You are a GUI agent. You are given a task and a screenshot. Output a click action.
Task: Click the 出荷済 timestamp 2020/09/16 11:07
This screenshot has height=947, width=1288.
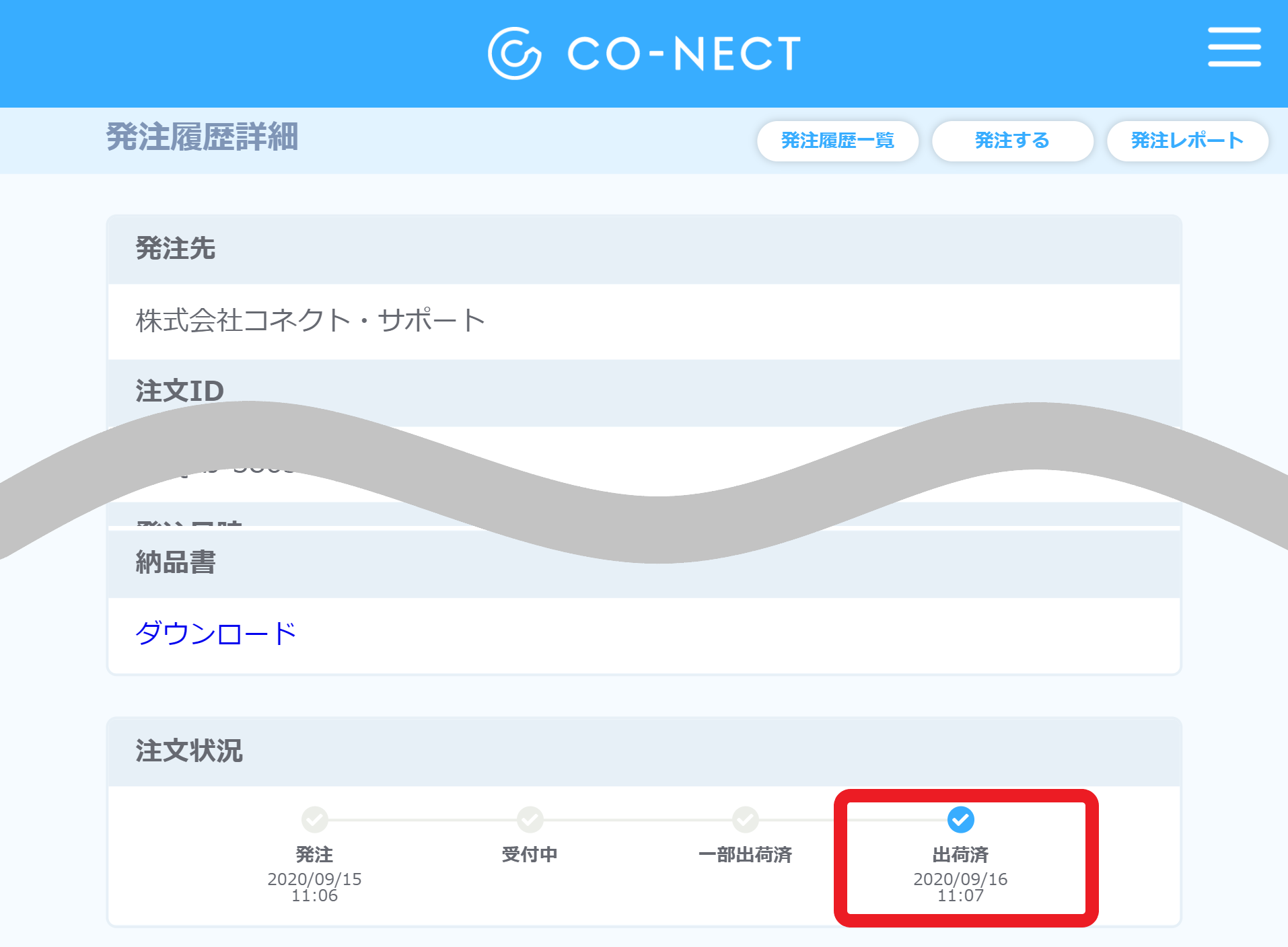pos(961,888)
